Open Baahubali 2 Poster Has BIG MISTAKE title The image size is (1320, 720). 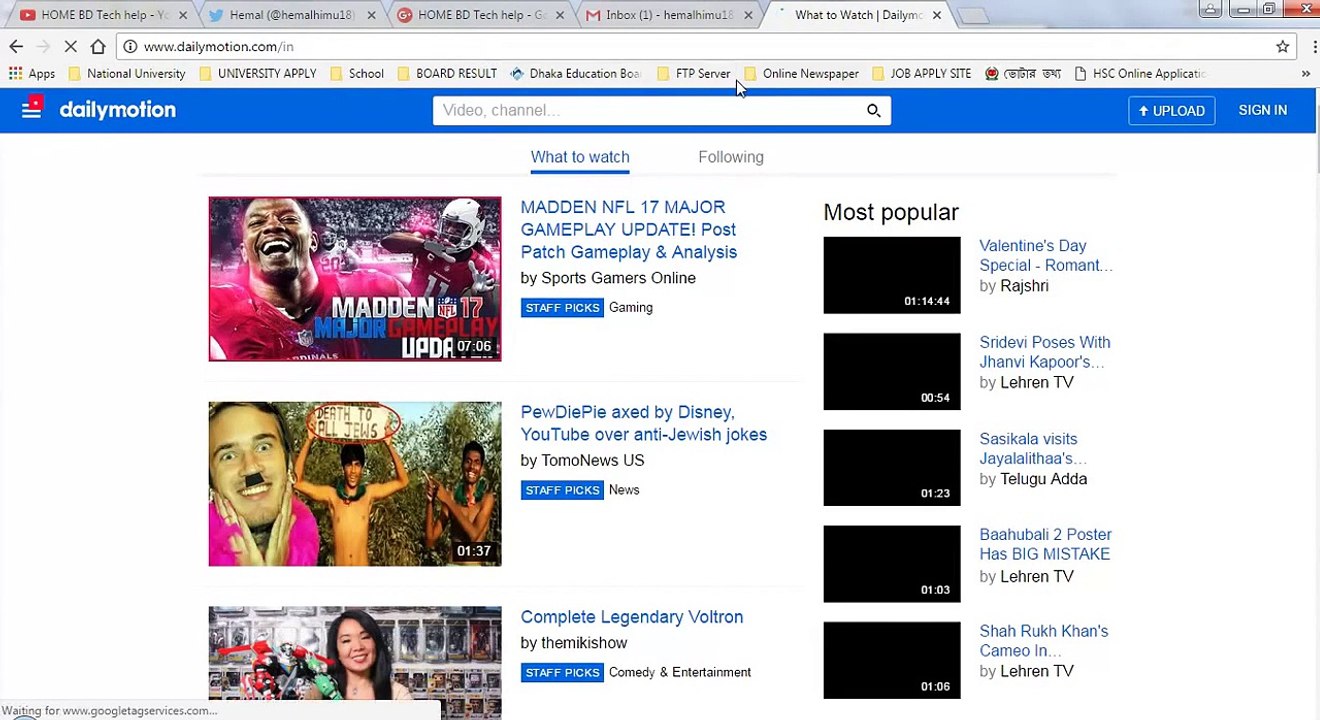pyautogui.click(x=1045, y=544)
